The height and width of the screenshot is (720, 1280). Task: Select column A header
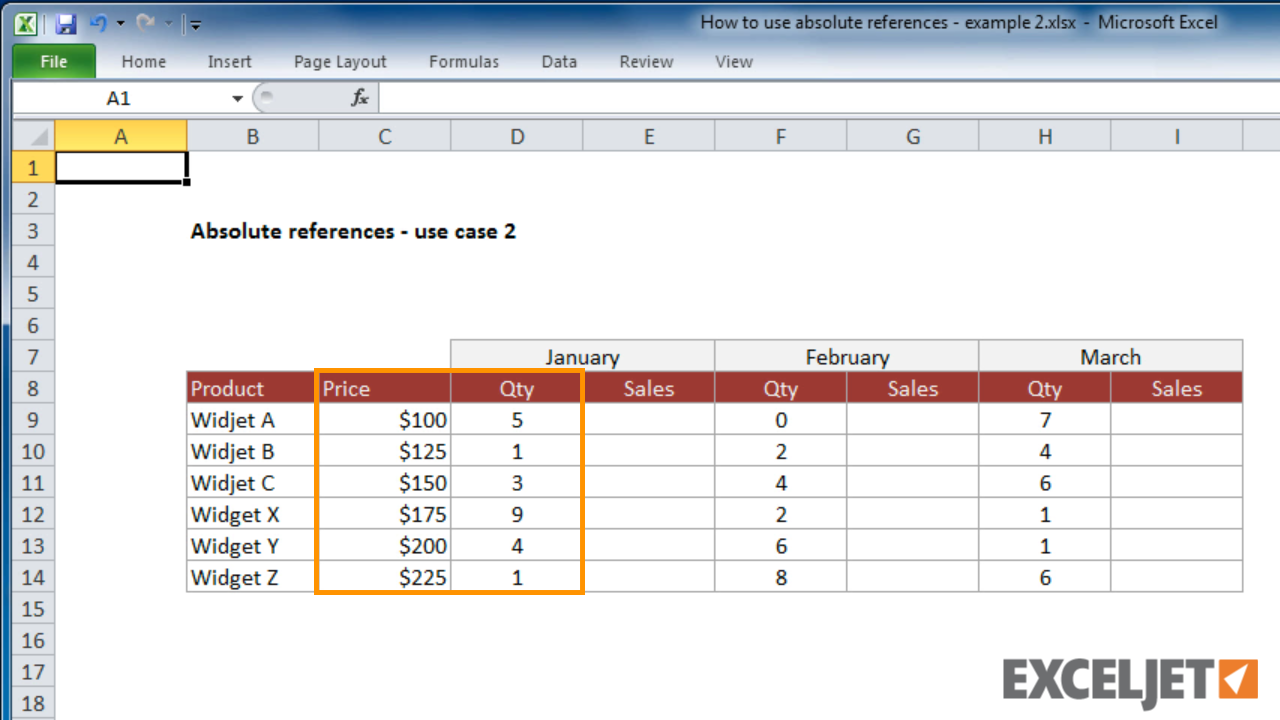[x=121, y=136]
